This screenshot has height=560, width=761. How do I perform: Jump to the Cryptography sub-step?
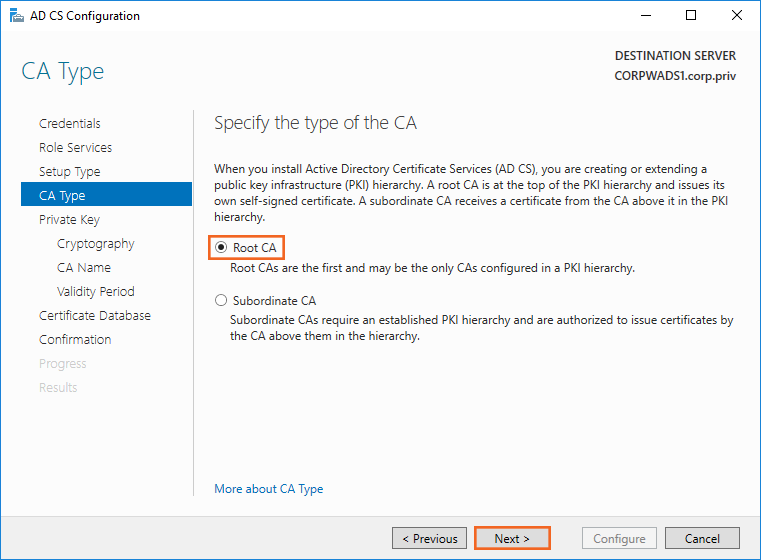click(96, 243)
